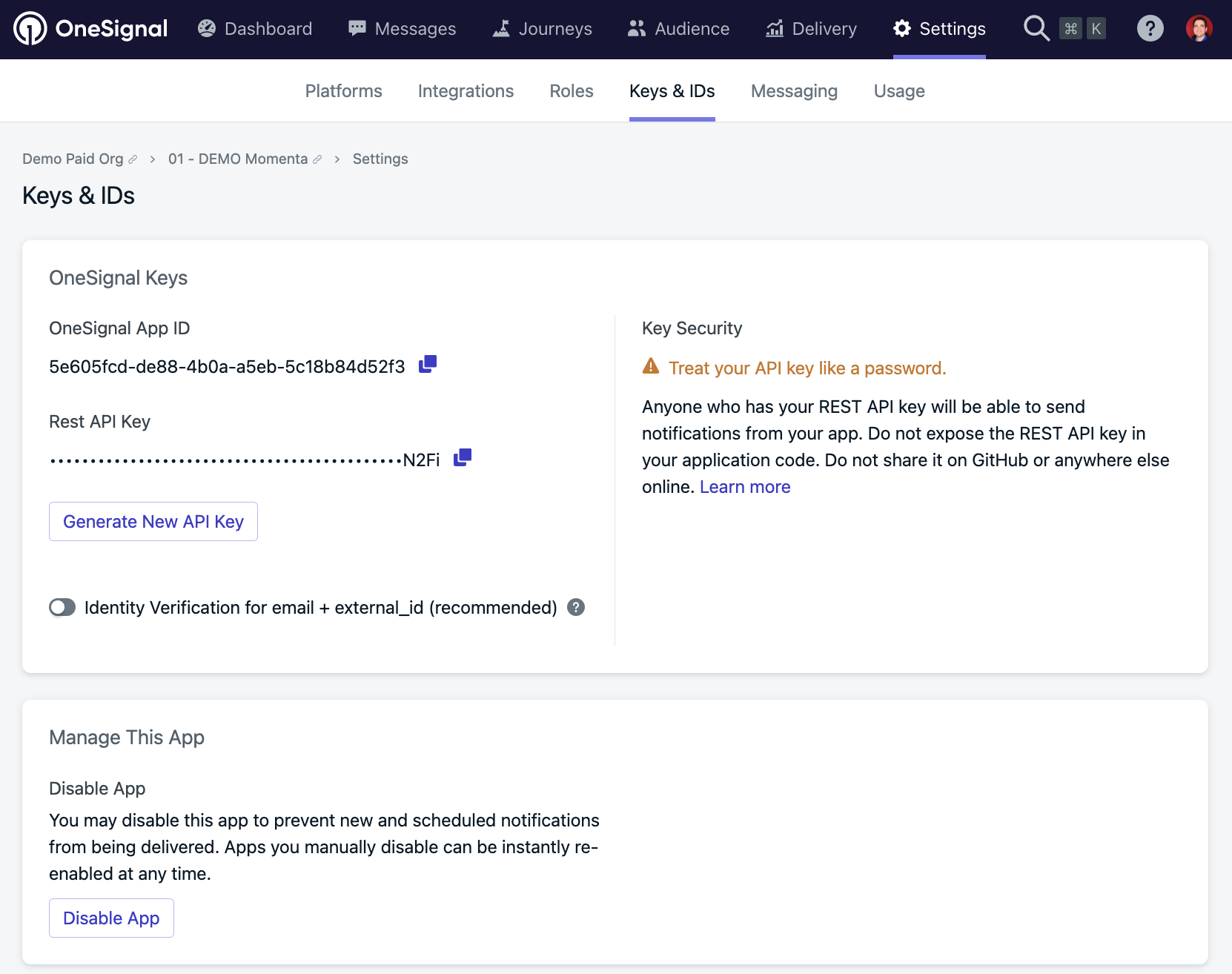The image size is (1232, 974).
Task: Go to Messages in top navigation
Action: click(x=403, y=29)
